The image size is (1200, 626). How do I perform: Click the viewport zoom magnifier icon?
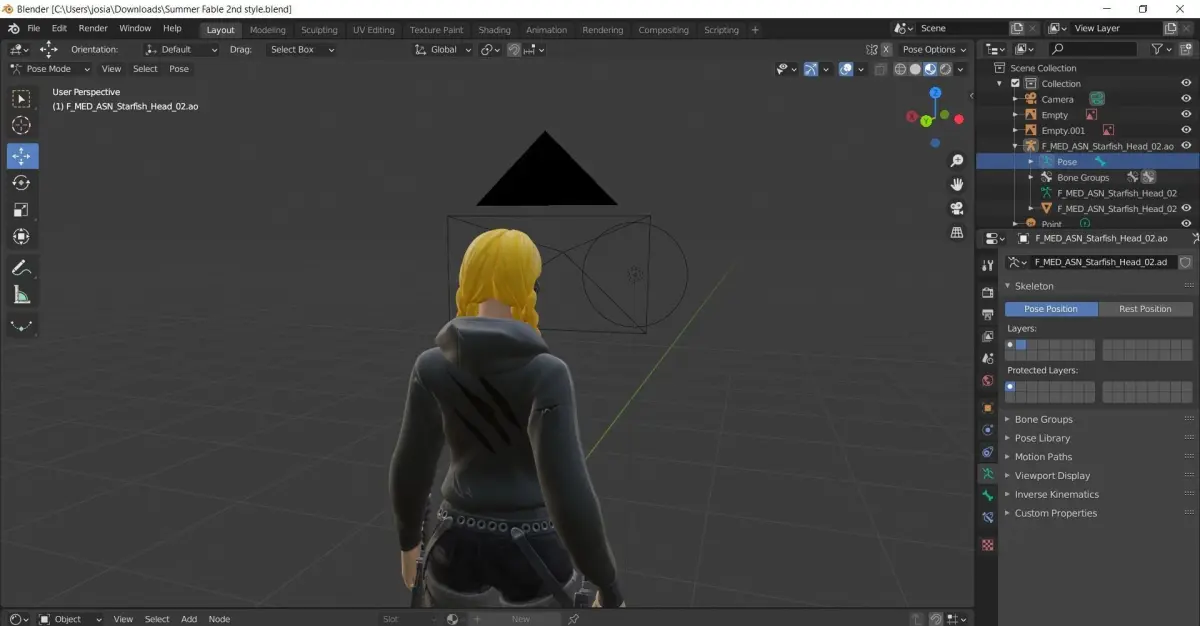[957, 161]
